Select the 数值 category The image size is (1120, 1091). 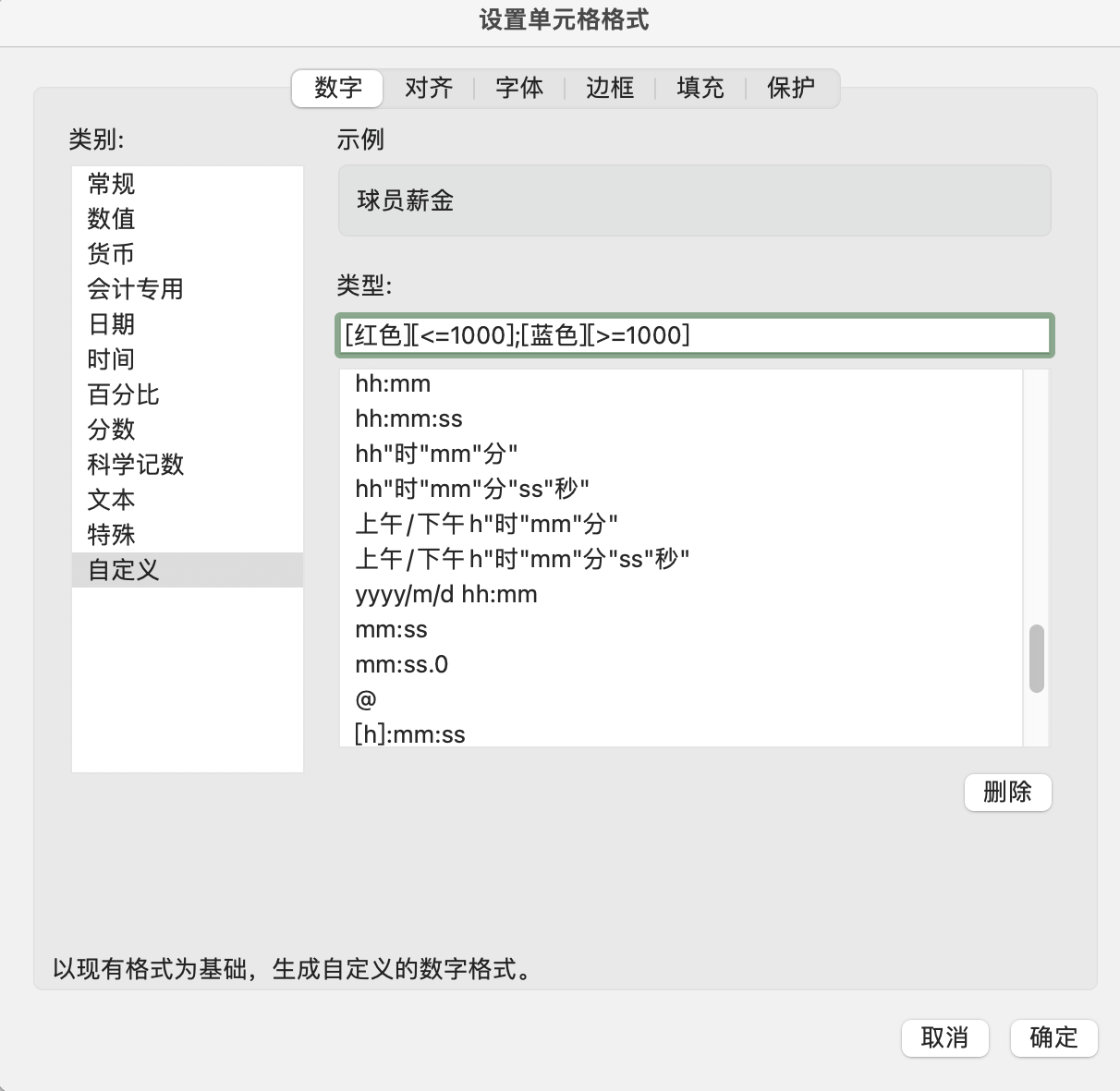coord(188,219)
